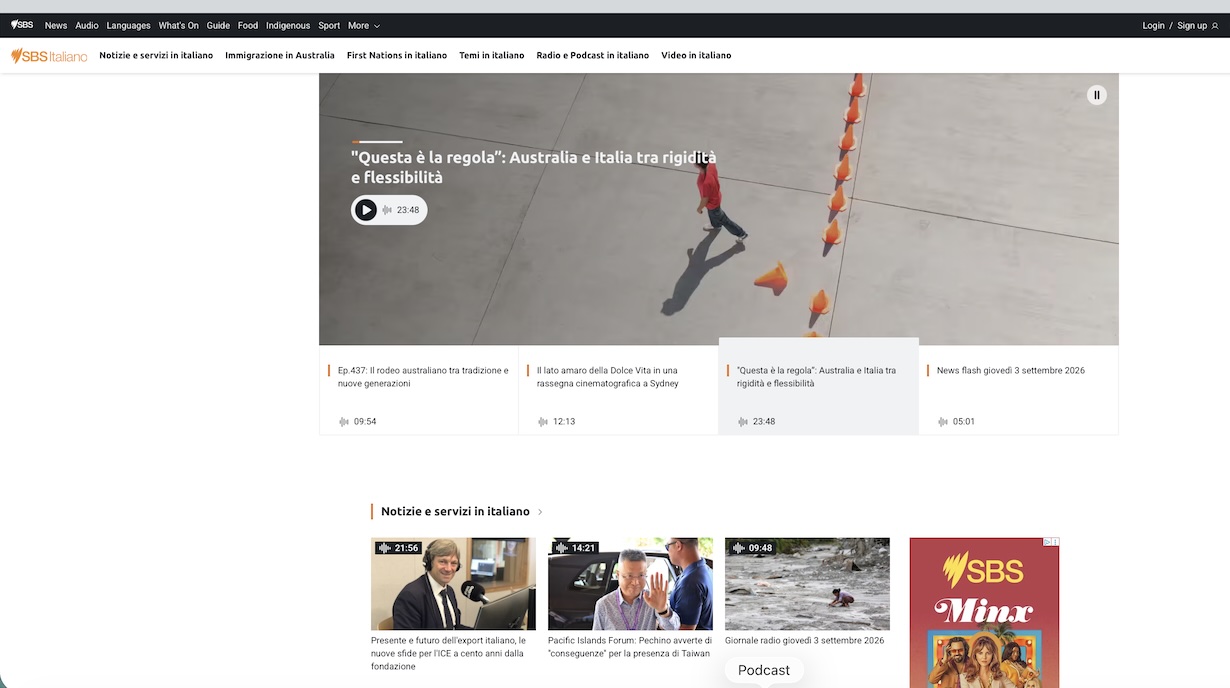The height and width of the screenshot is (688, 1230).
Task: Open the SBS Italiano home logo
Action: [x=49, y=56]
